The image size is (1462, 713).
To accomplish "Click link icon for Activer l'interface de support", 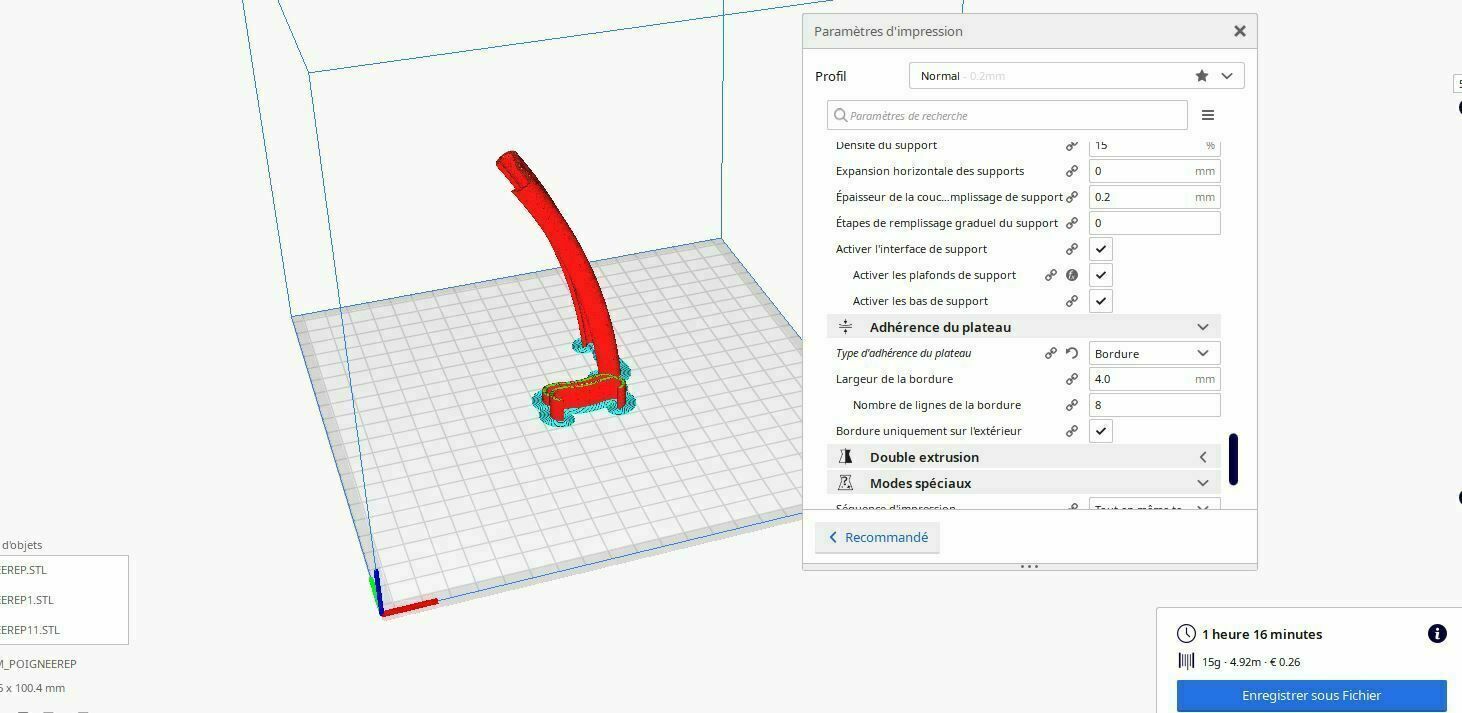I will (1072, 249).
